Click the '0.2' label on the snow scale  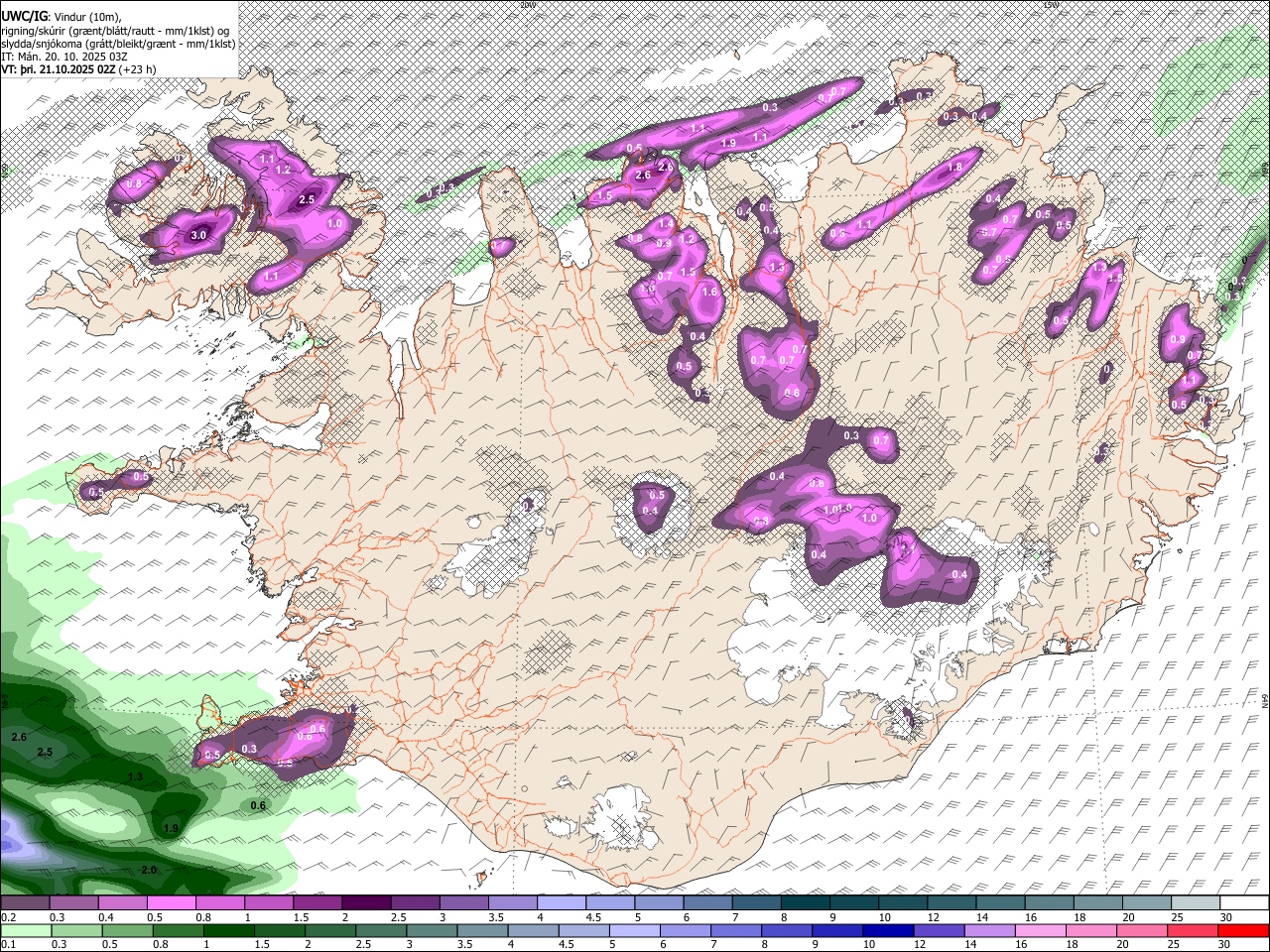click(x=8, y=917)
